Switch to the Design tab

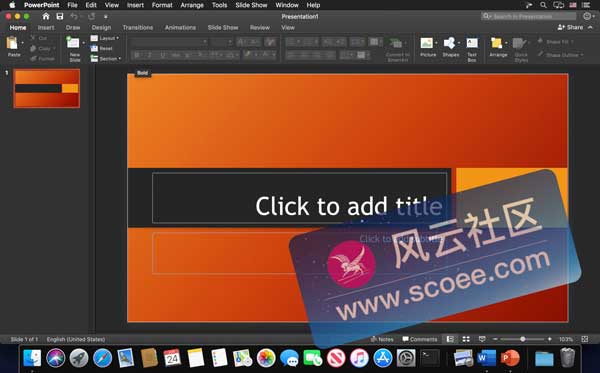tap(101, 28)
